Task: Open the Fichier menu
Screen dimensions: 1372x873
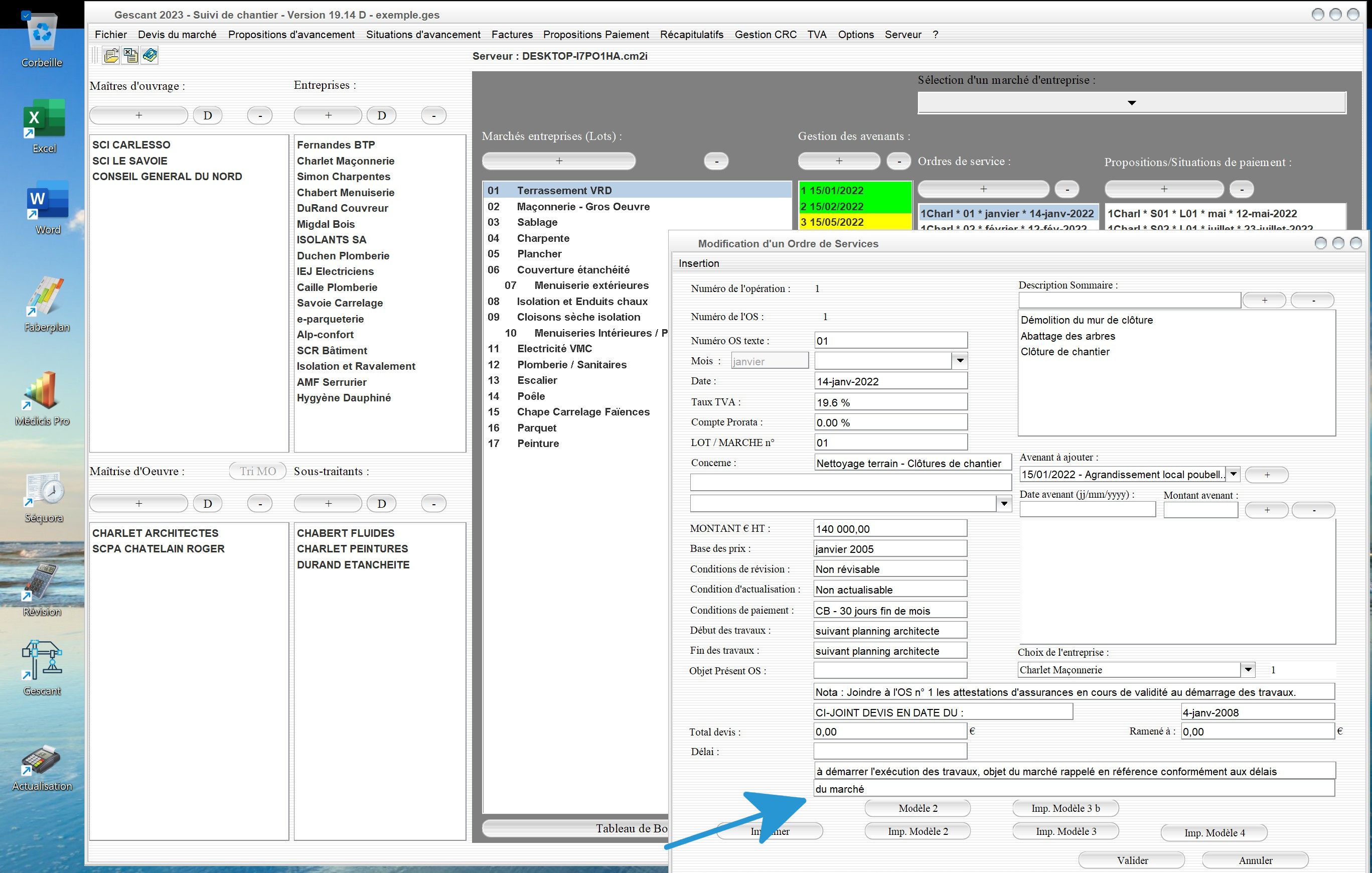Action: coord(110,34)
